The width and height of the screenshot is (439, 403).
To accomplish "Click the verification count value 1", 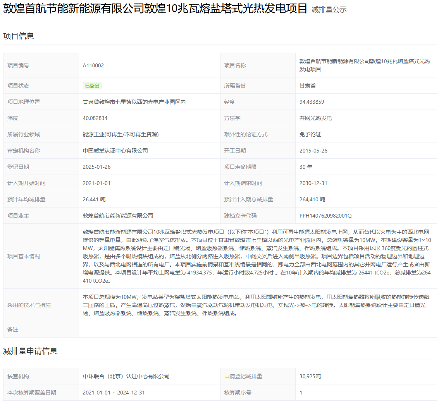I will (x=301, y=393).
